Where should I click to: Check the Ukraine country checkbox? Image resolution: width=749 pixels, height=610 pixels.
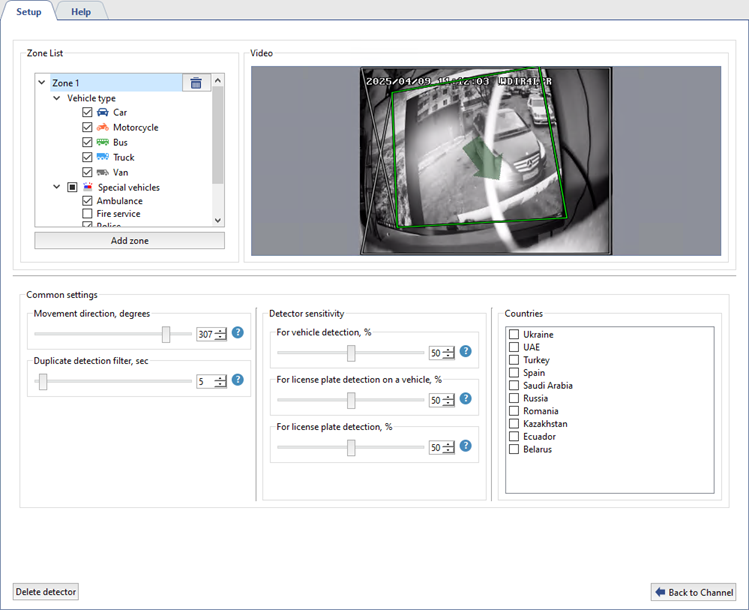point(514,335)
